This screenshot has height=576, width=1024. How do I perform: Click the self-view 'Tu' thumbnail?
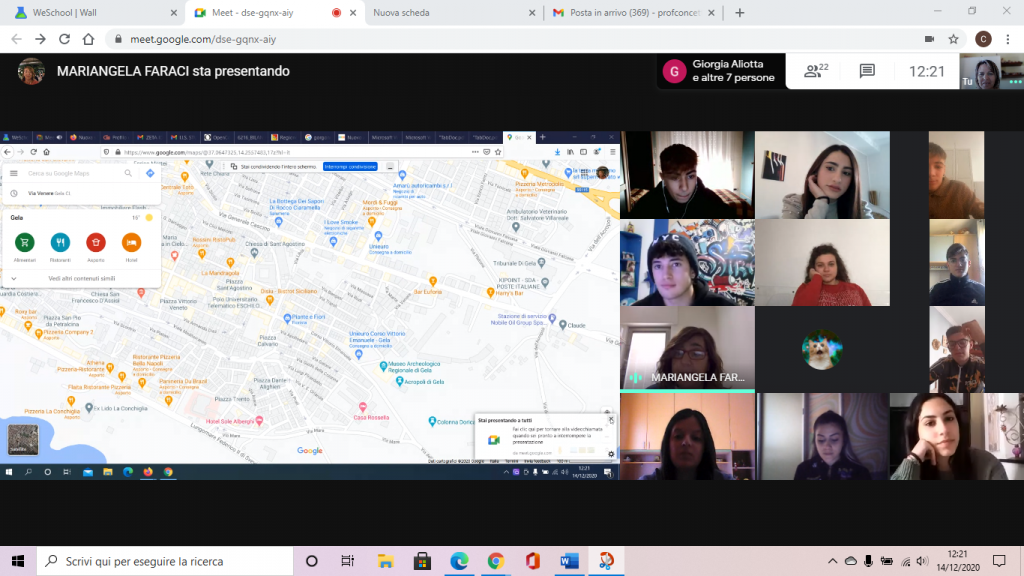[991, 71]
